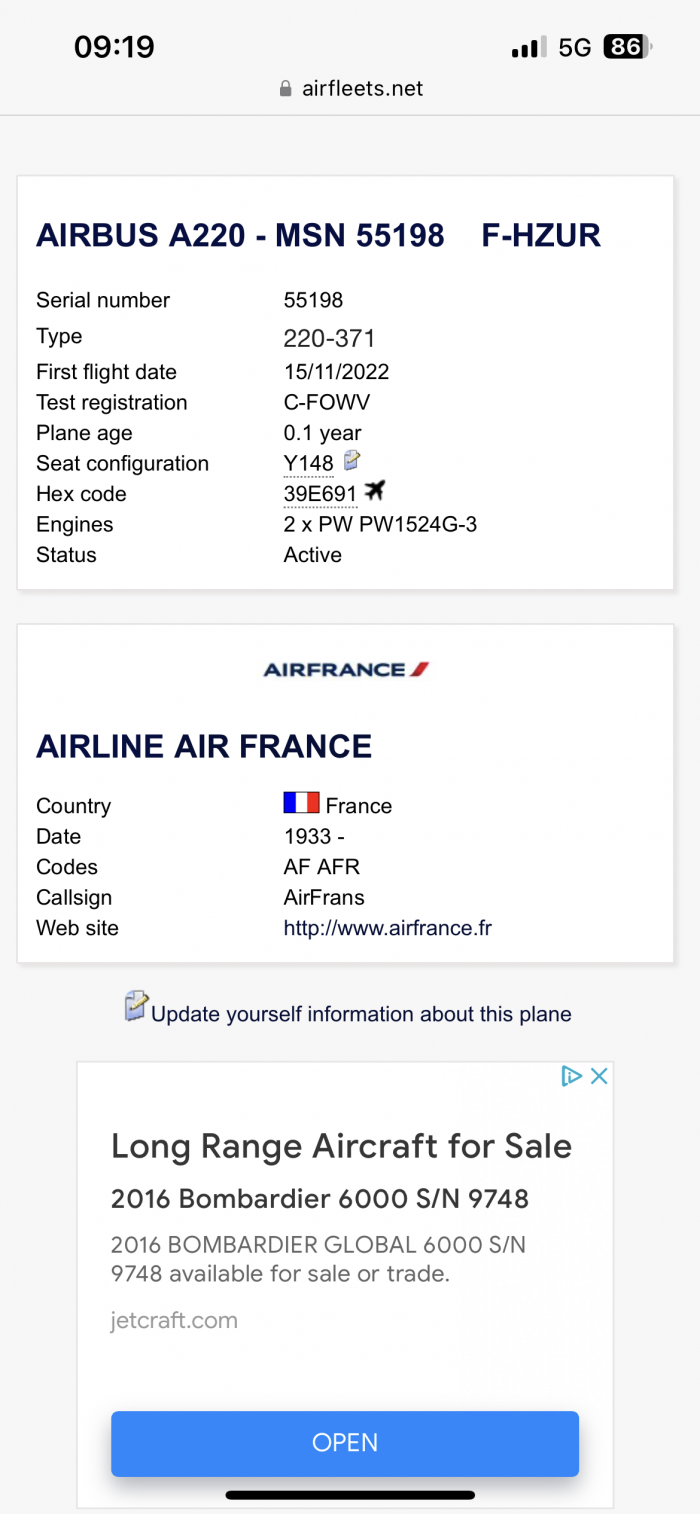Tap the airplane icon next to hex code
The image size is (700, 1514).
pos(375,491)
